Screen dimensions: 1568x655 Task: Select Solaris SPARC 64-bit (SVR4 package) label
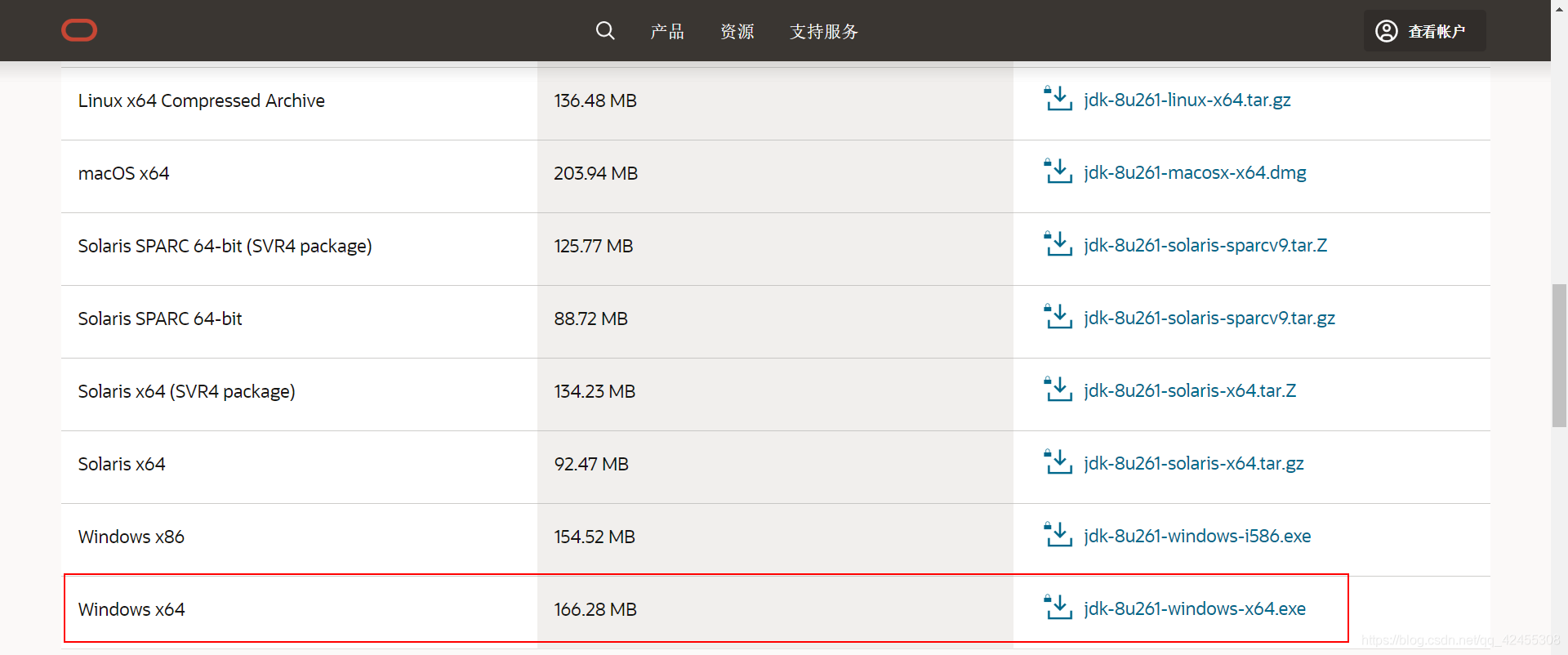coord(225,246)
